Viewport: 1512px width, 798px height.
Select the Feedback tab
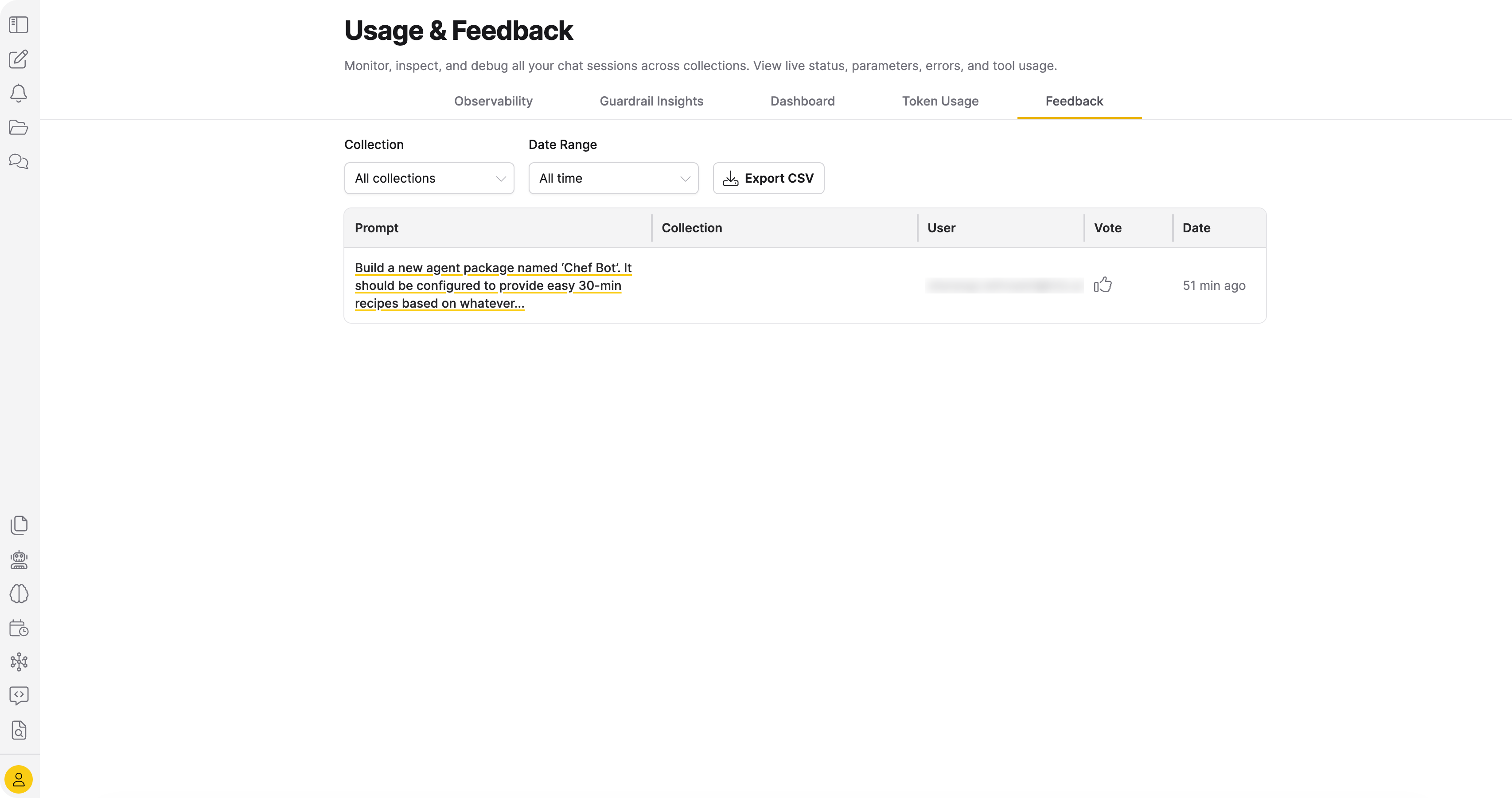[x=1074, y=101]
